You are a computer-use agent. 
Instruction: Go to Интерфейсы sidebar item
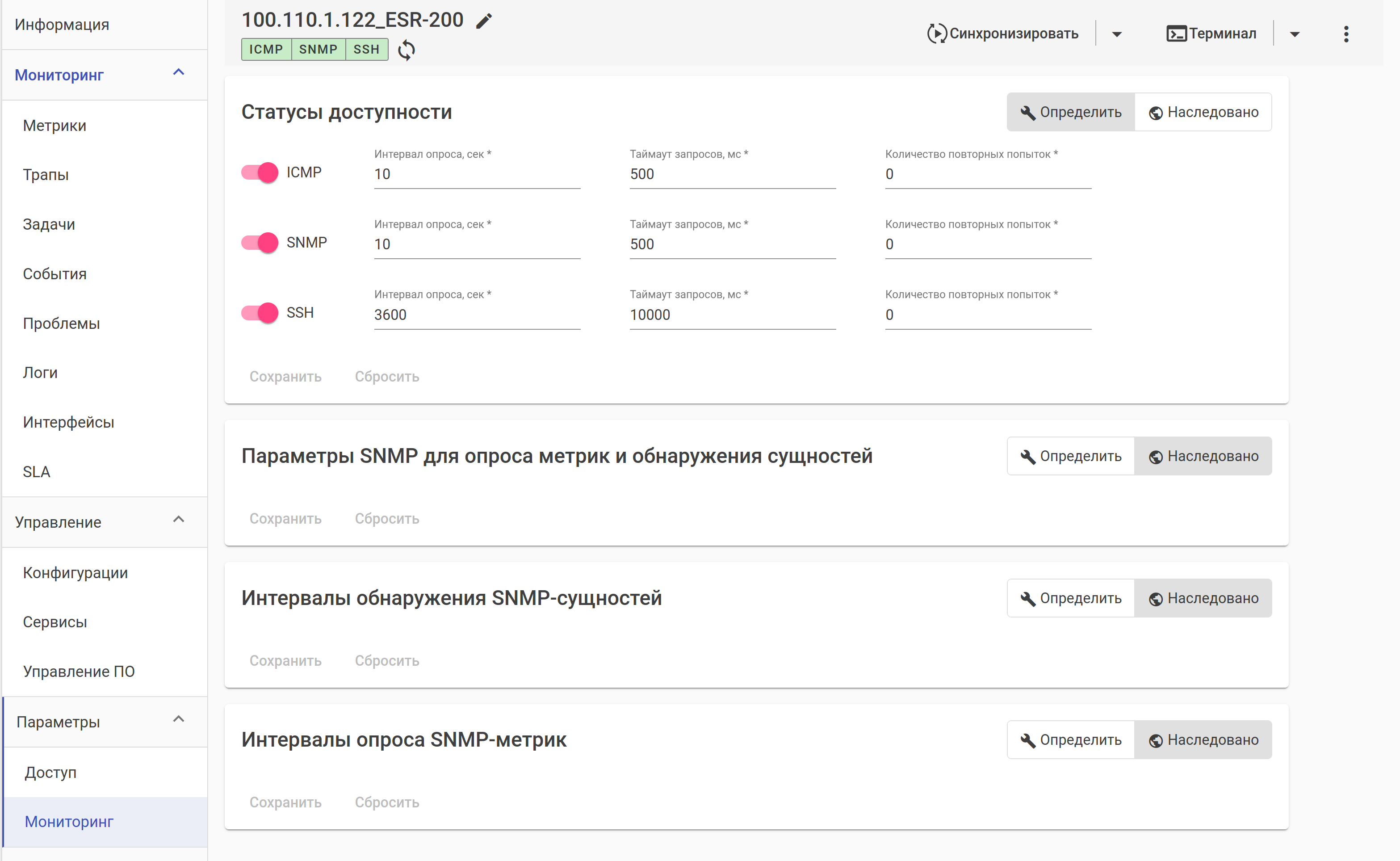pos(68,422)
